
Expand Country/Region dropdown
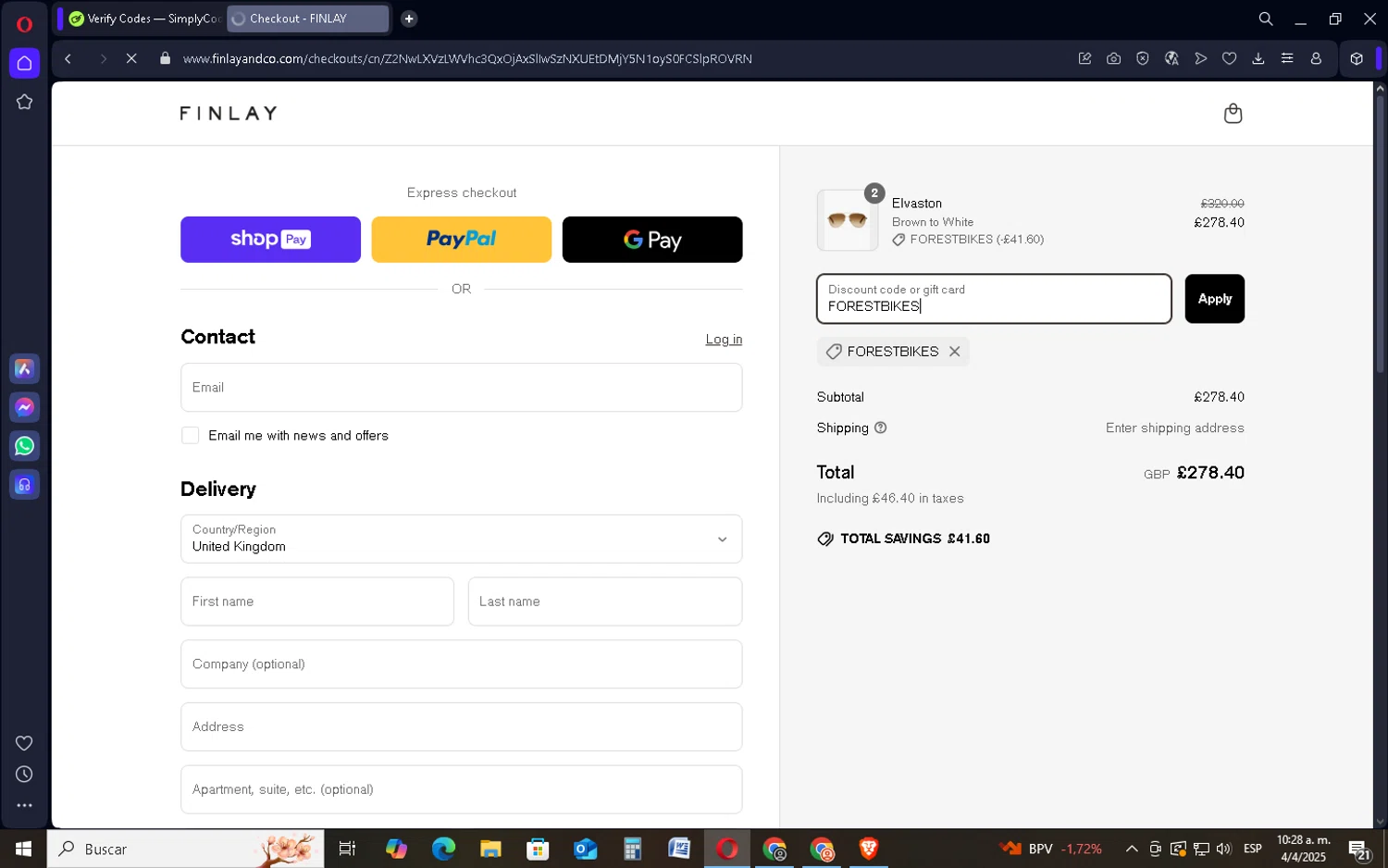461,539
